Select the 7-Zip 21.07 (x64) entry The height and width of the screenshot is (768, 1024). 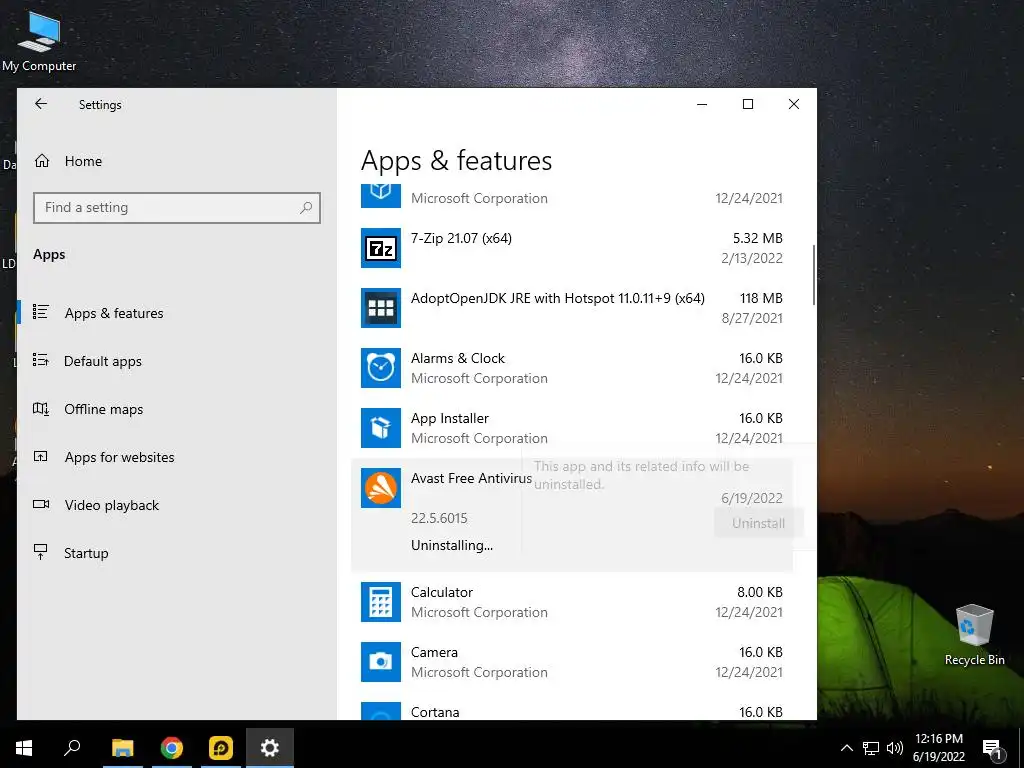point(572,248)
